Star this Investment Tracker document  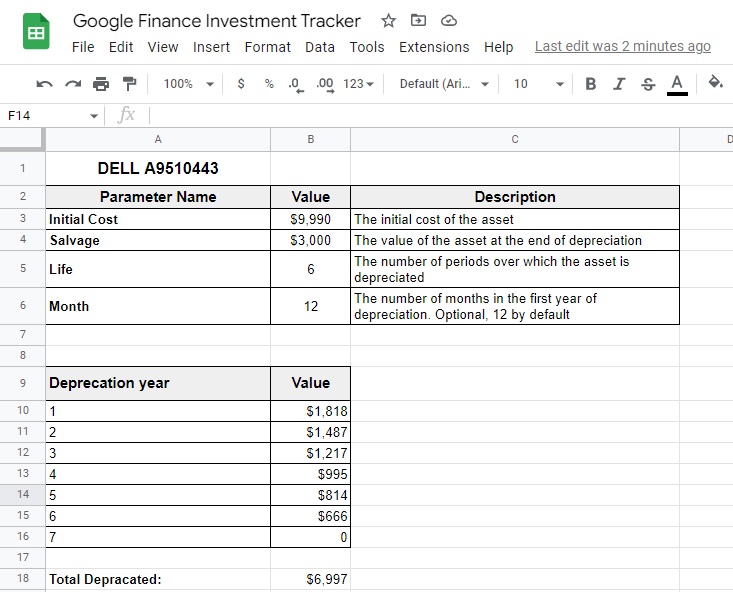tap(388, 21)
